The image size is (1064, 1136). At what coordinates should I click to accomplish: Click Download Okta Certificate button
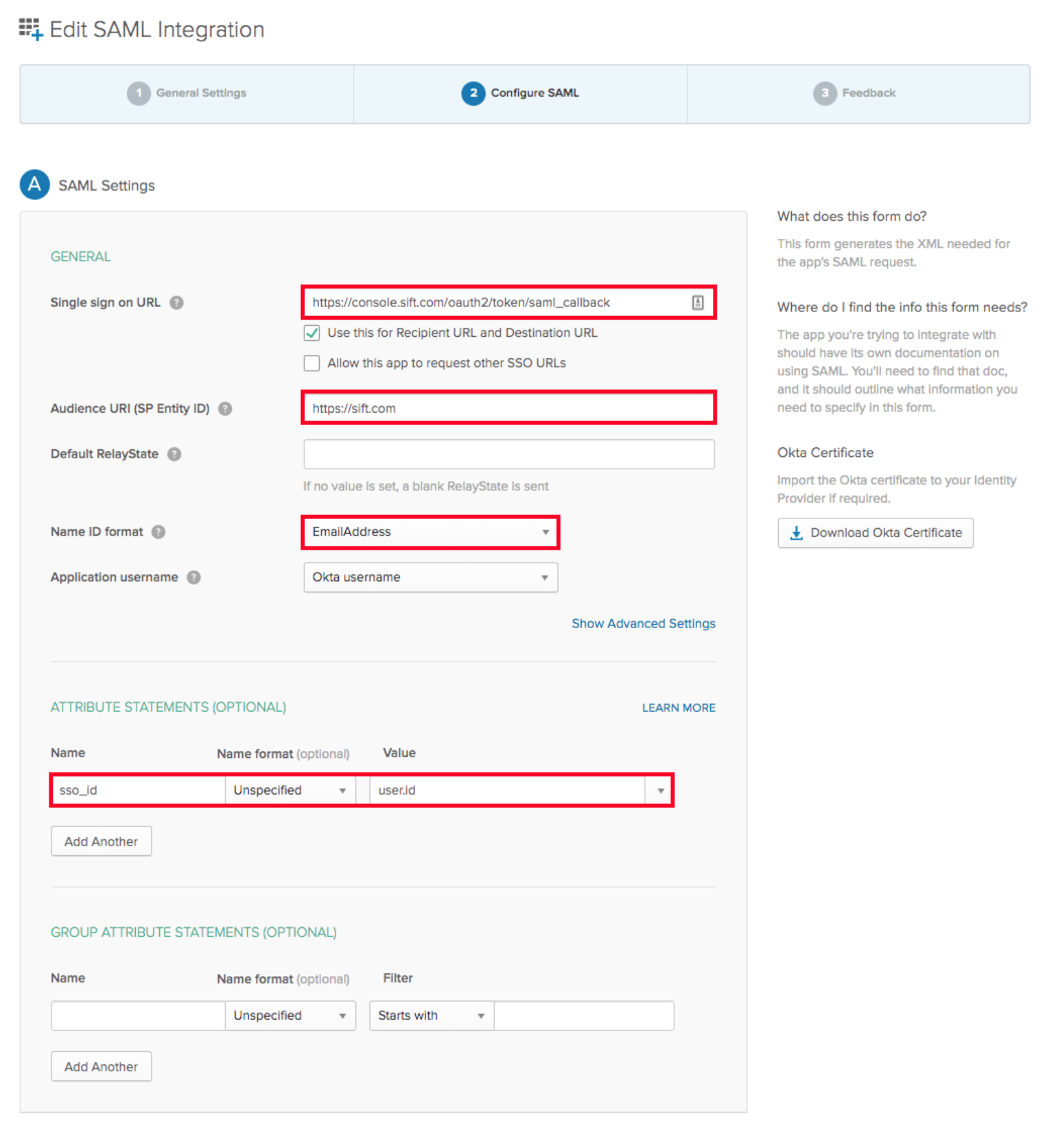point(875,533)
